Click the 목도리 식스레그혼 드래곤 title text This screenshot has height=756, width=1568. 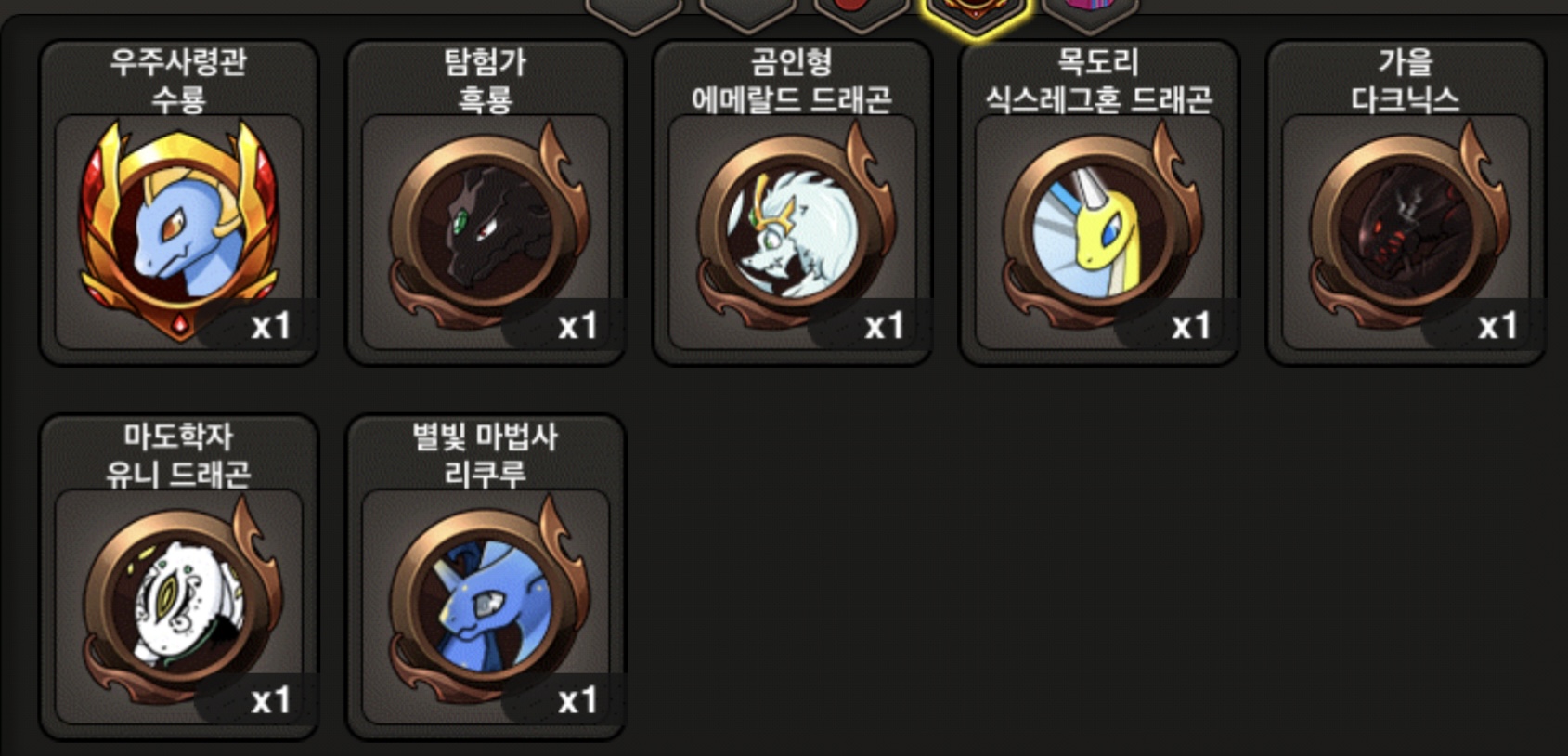(x=1098, y=80)
